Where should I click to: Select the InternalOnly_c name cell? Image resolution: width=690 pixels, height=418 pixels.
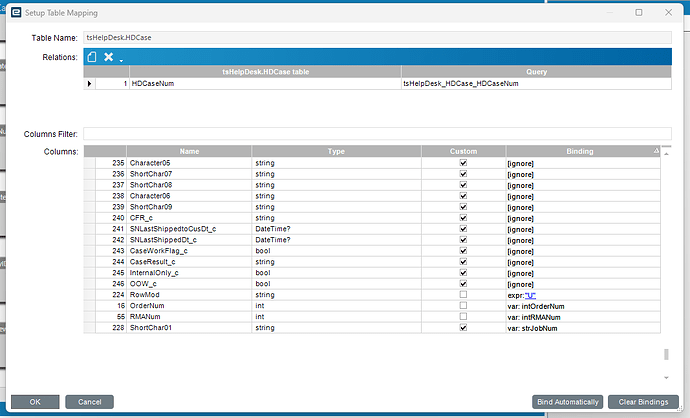pyautogui.click(x=189, y=273)
